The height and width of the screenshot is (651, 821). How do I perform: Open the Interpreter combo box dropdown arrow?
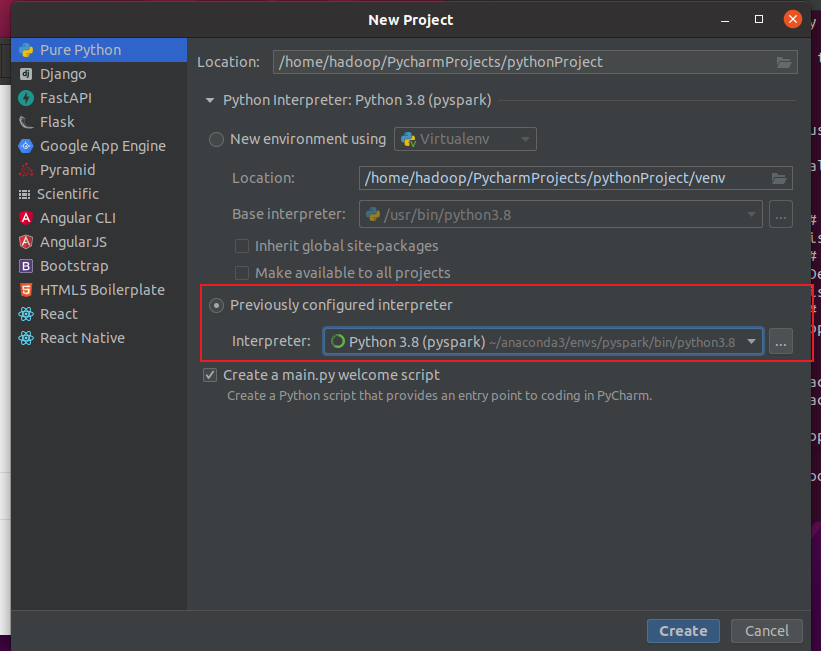pyautogui.click(x=751, y=341)
